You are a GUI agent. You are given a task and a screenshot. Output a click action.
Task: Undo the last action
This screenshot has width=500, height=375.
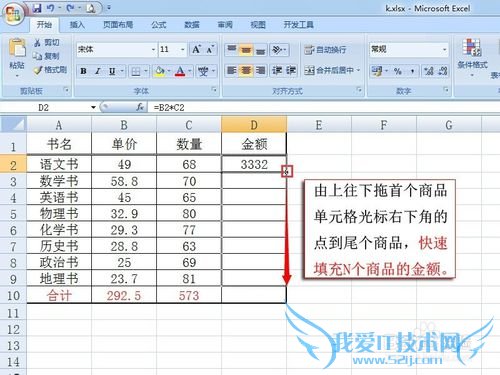(50, 8)
